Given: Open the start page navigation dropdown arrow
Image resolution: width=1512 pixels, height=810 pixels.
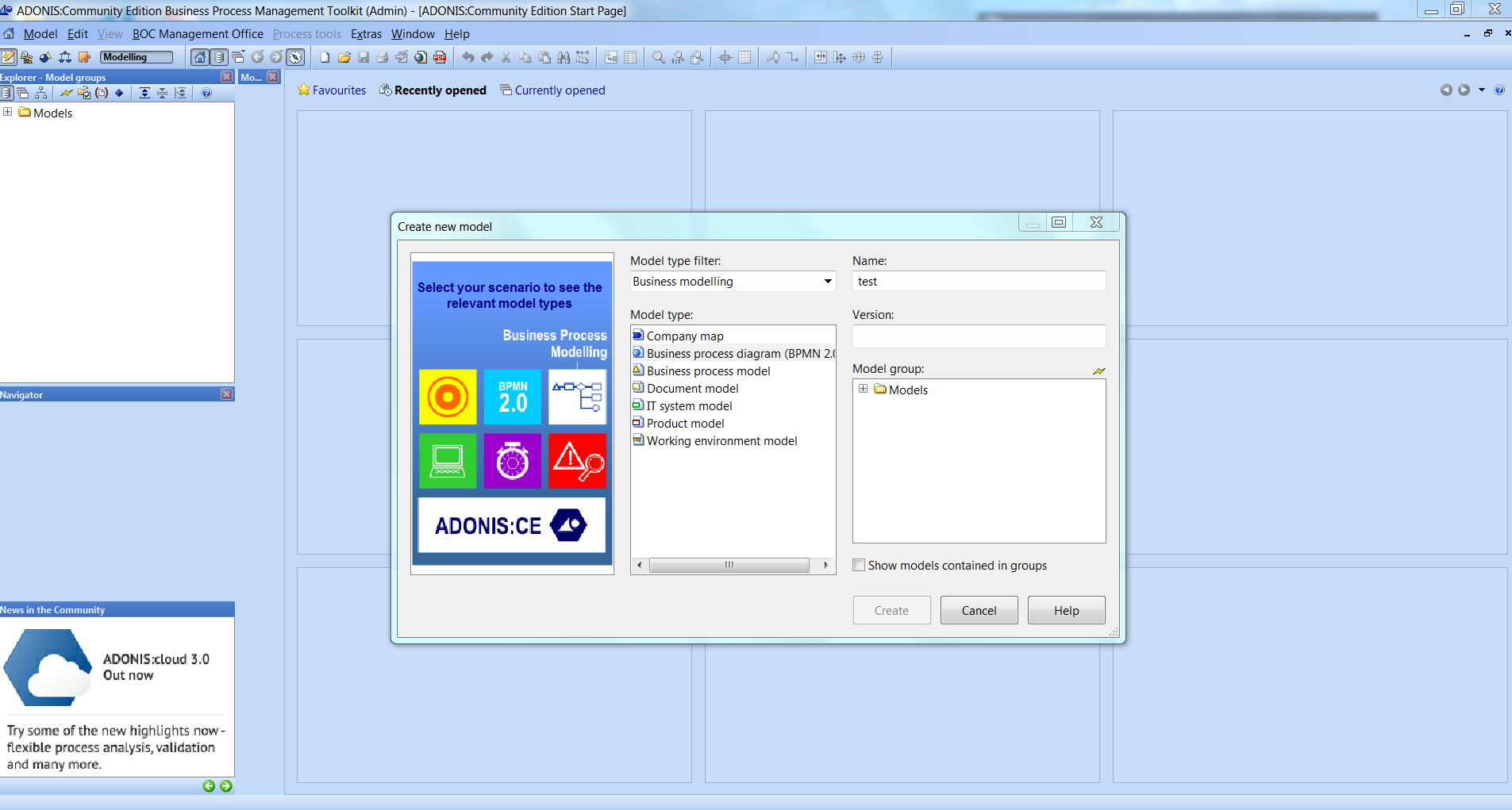Looking at the screenshot, I should click(1482, 90).
